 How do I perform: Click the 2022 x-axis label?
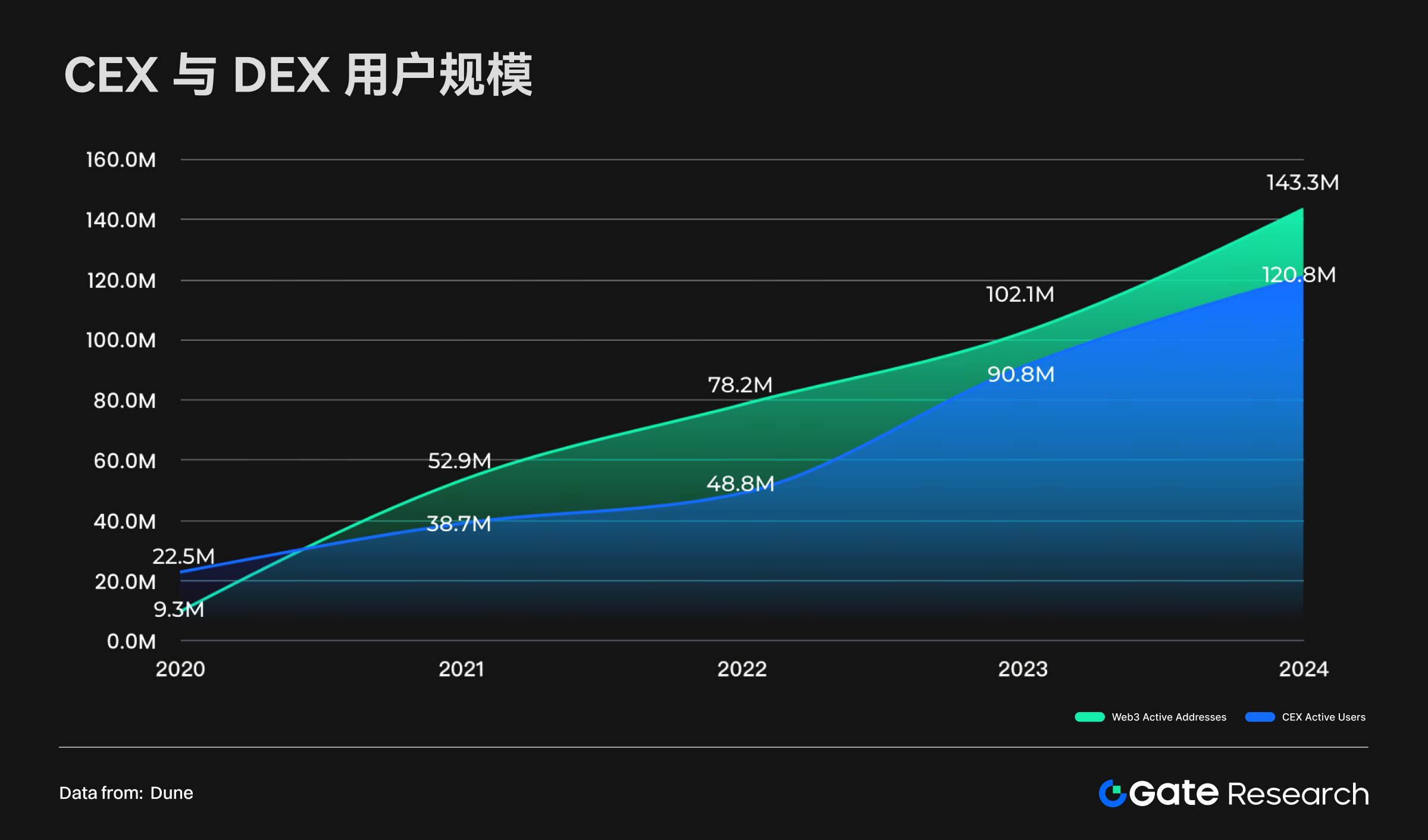click(741, 669)
